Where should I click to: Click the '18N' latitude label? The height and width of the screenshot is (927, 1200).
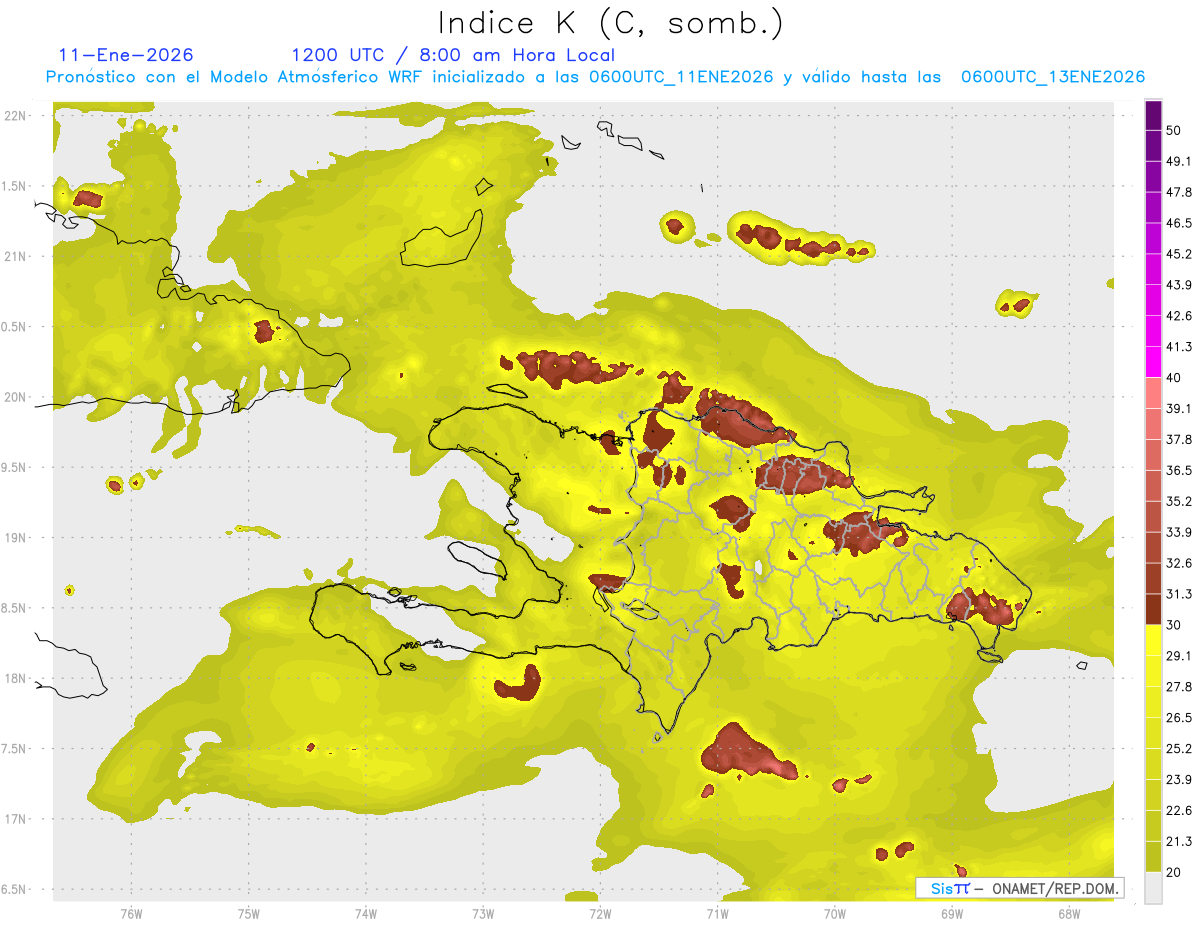point(15,678)
